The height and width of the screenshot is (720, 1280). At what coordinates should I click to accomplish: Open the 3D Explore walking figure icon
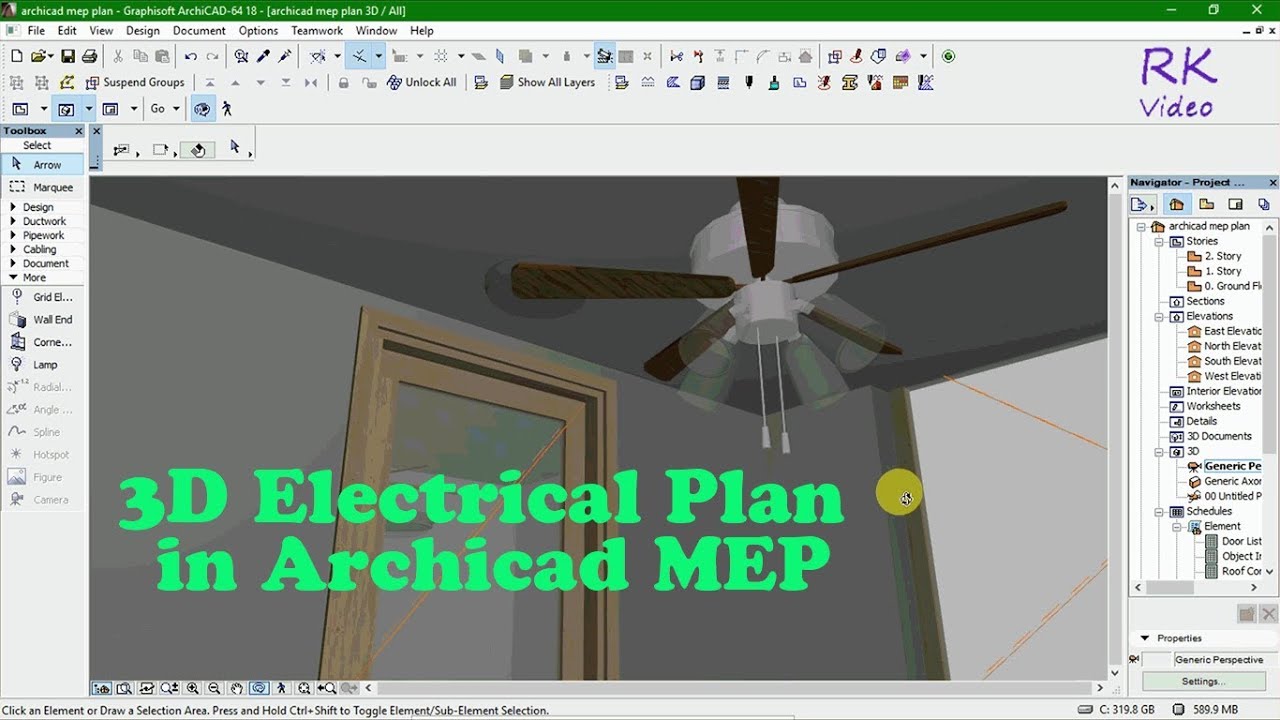click(227, 109)
